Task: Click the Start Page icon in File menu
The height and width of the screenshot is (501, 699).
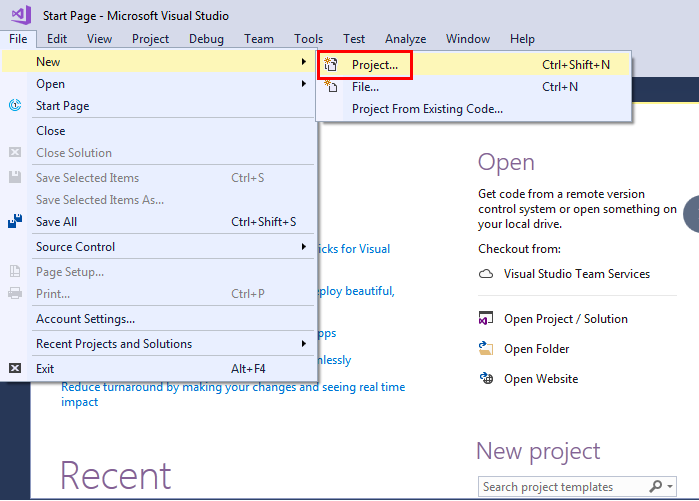Action: pyautogui.click(x=15, y=106)
